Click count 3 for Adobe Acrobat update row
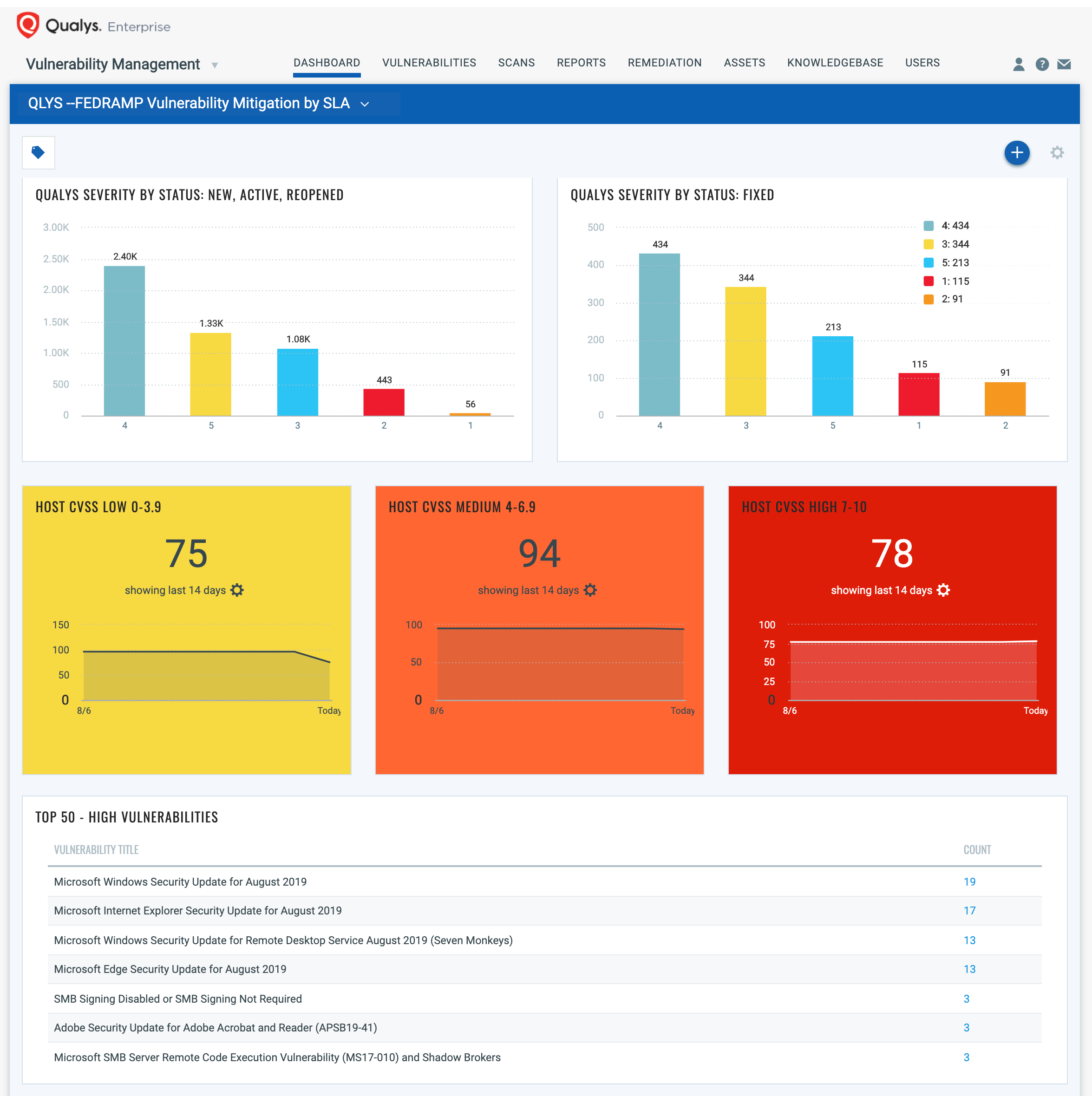This screenshot has height=1096, width=1092. (x=967, y=1027)
